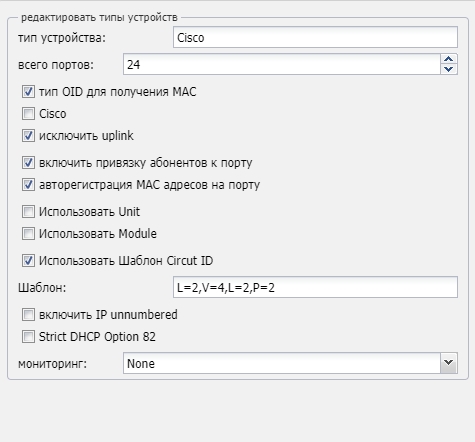Check Strict DHCP Option 82

pyautogui.click(x=28, y=337)
